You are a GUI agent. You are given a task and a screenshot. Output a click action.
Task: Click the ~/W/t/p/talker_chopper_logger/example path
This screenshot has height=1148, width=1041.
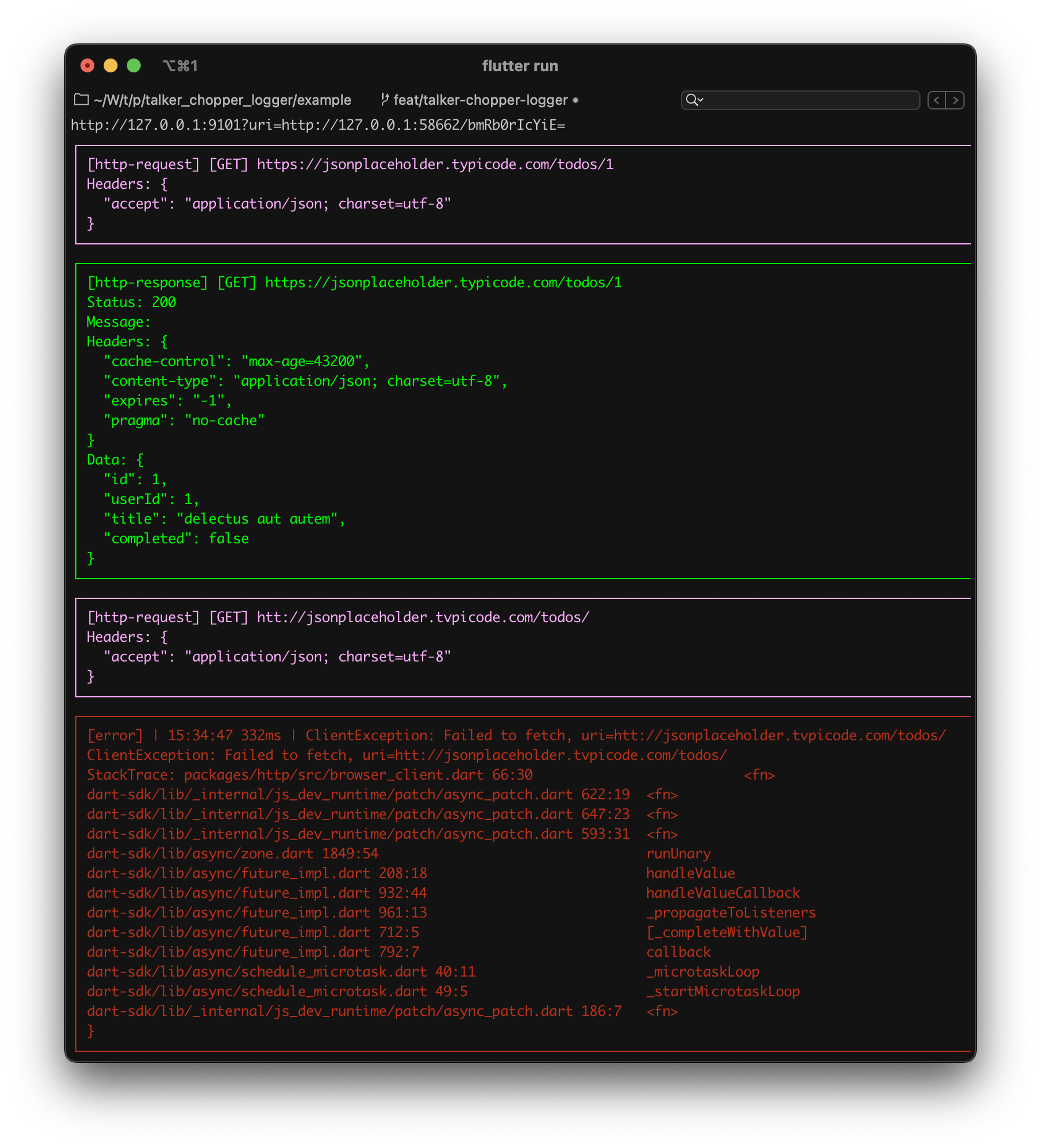tap(222, 100)
